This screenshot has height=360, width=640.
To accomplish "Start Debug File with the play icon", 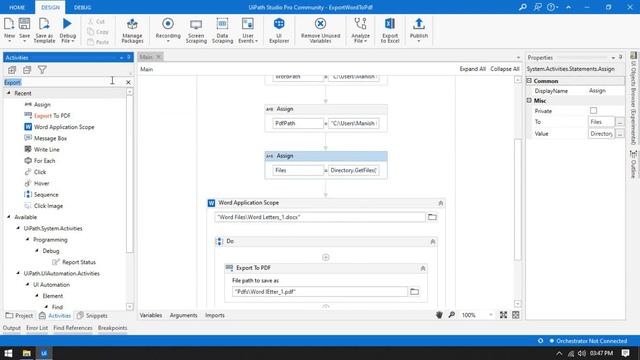I will [x=67, y=24].
